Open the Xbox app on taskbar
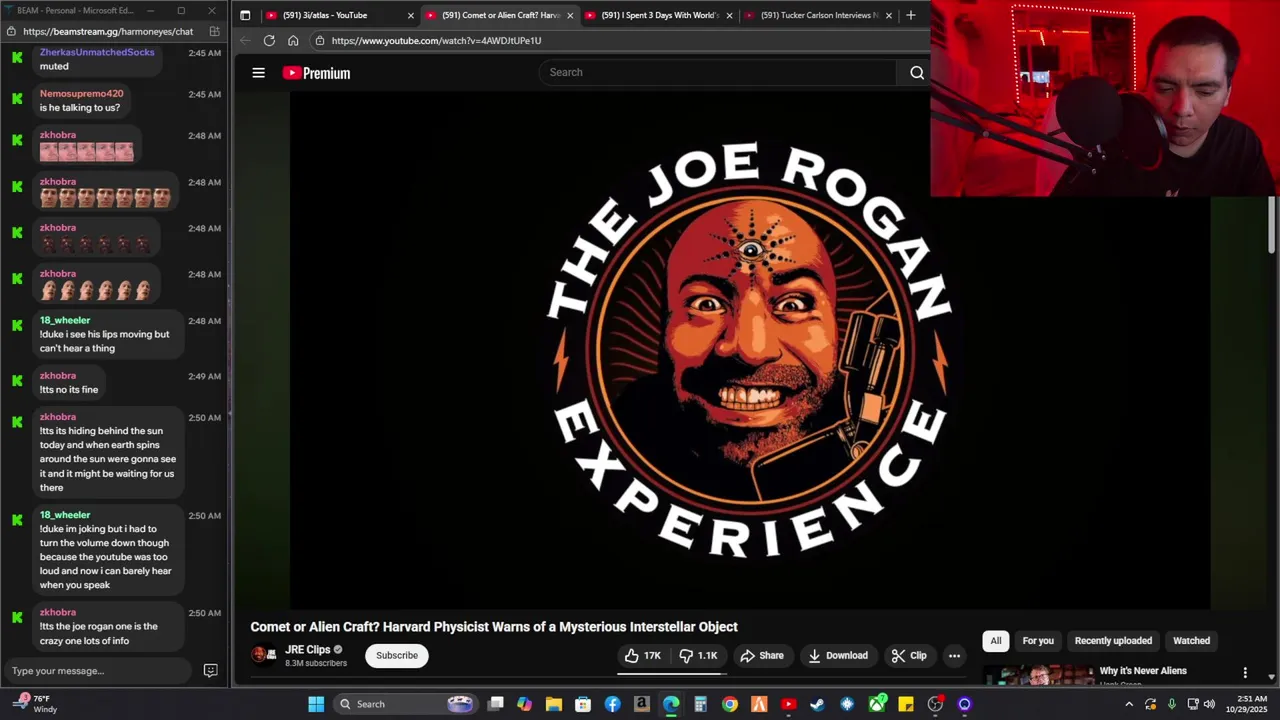 point(876,704)
